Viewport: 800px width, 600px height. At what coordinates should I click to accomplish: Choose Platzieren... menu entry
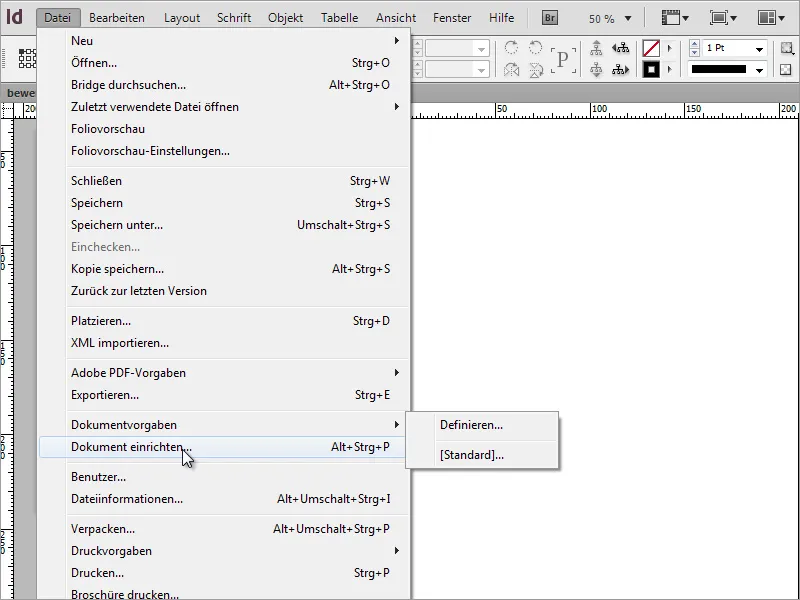coord(223,321)
